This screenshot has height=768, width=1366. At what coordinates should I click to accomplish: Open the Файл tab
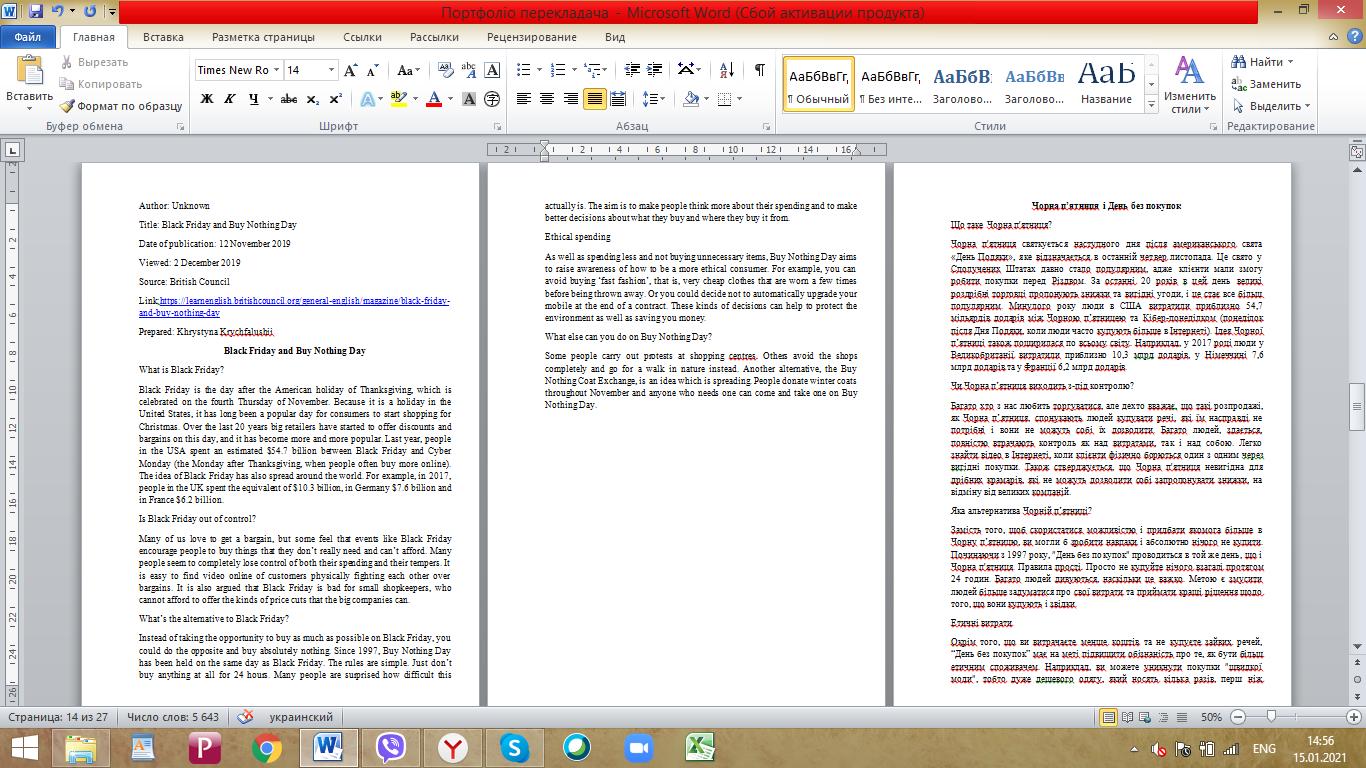tap(28, 37)
